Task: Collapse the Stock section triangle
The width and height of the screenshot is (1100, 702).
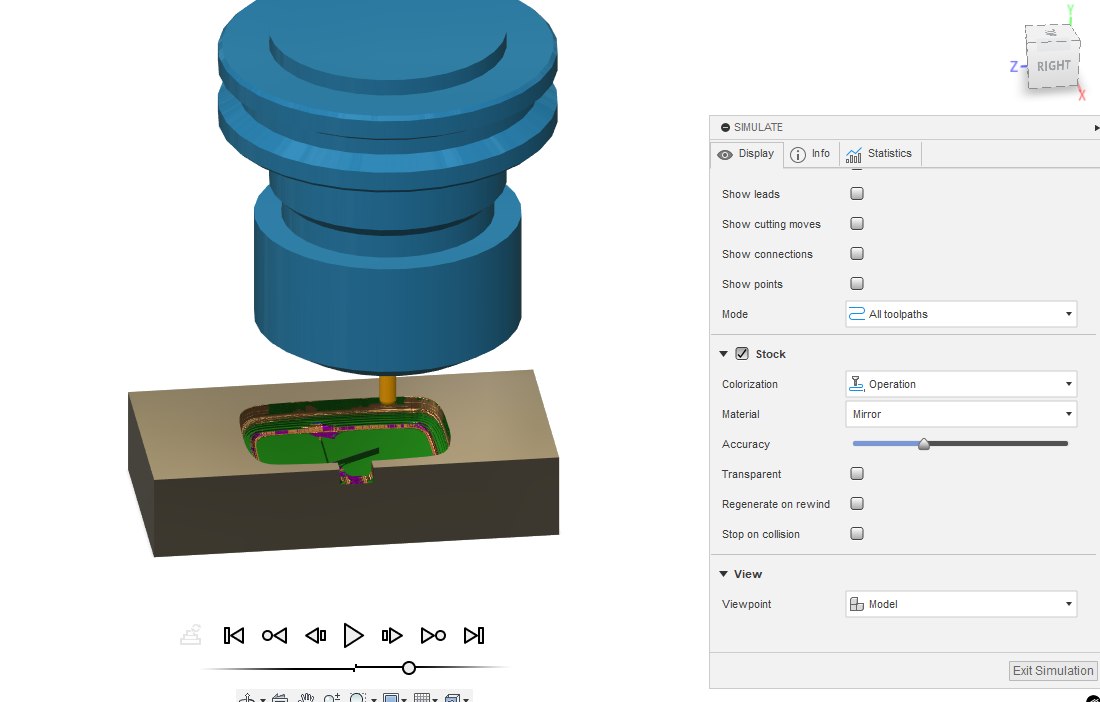Action: tap(723, 354)
